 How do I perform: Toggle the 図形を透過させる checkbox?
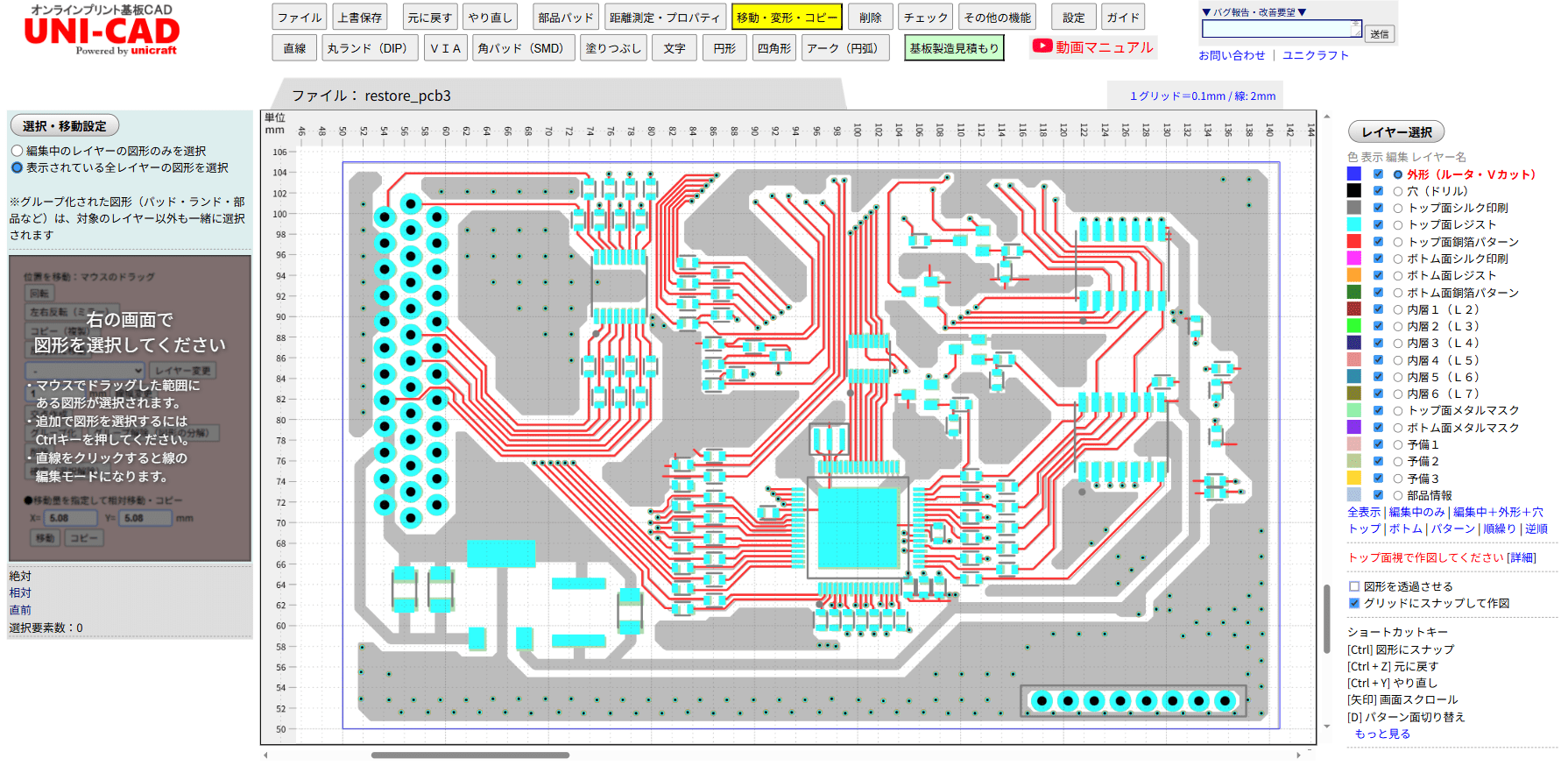click(1354, 586)
